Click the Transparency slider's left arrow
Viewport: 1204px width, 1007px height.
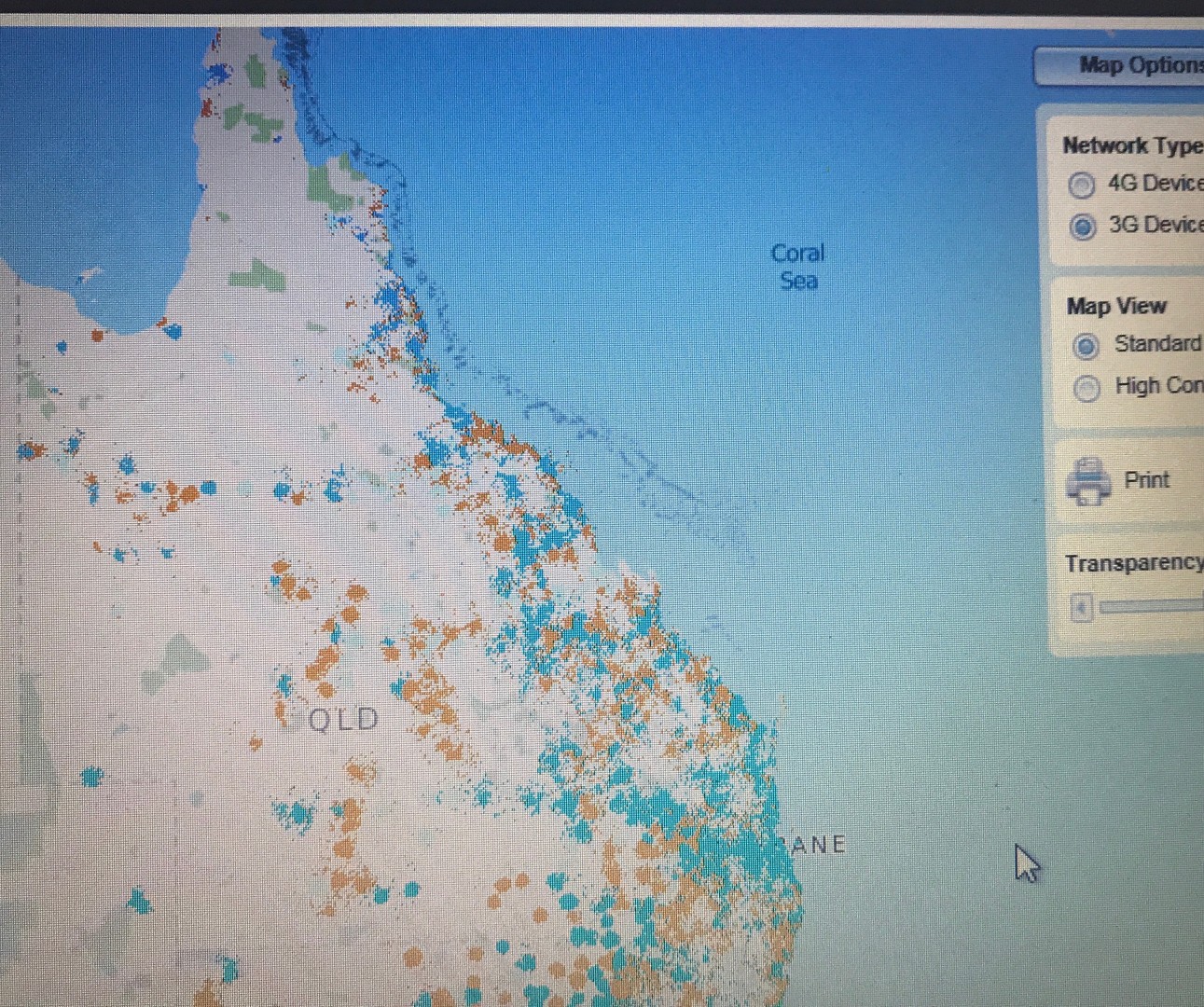[1081, 609]
